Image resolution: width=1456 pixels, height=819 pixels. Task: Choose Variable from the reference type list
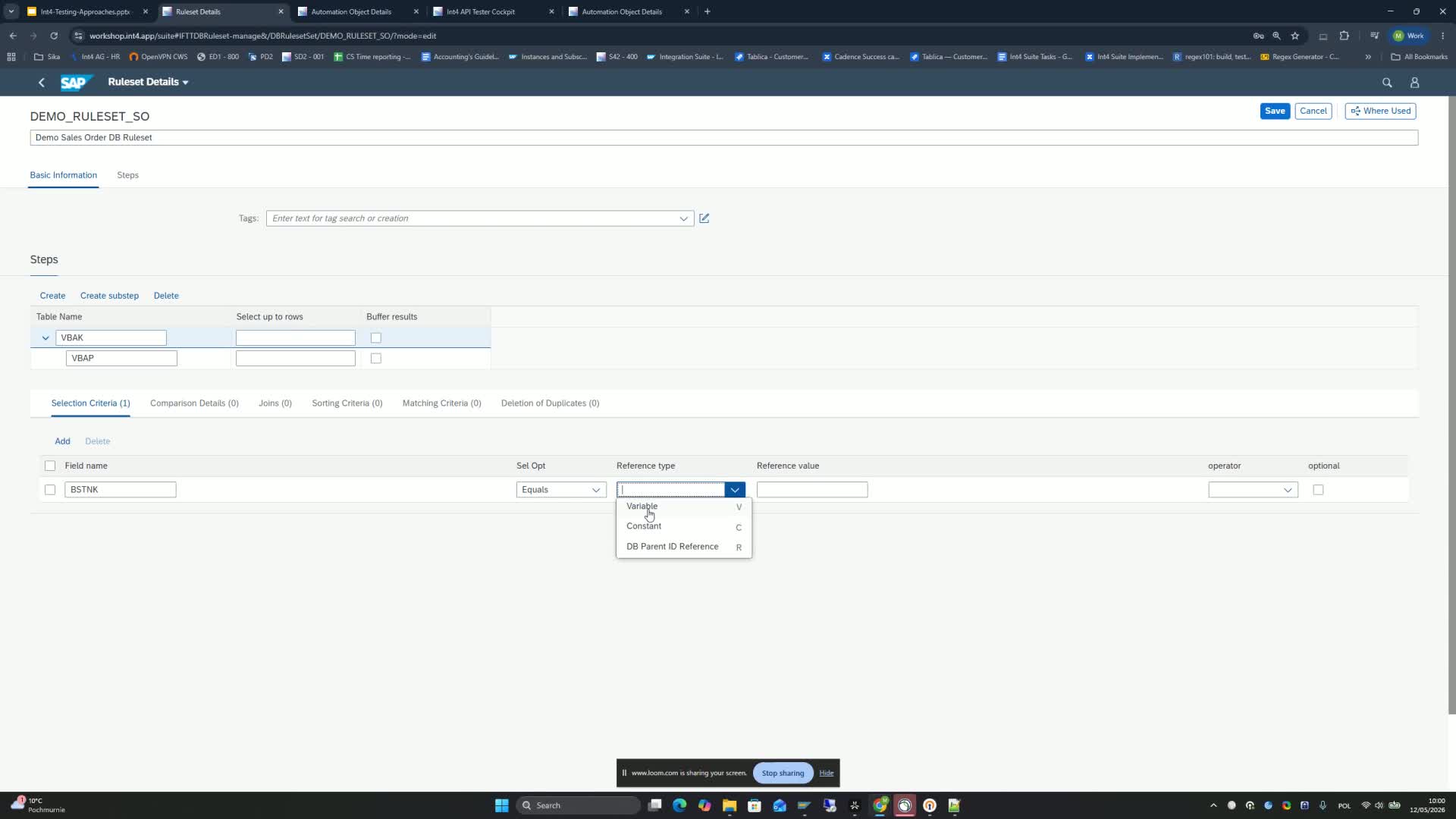(684, 507)
